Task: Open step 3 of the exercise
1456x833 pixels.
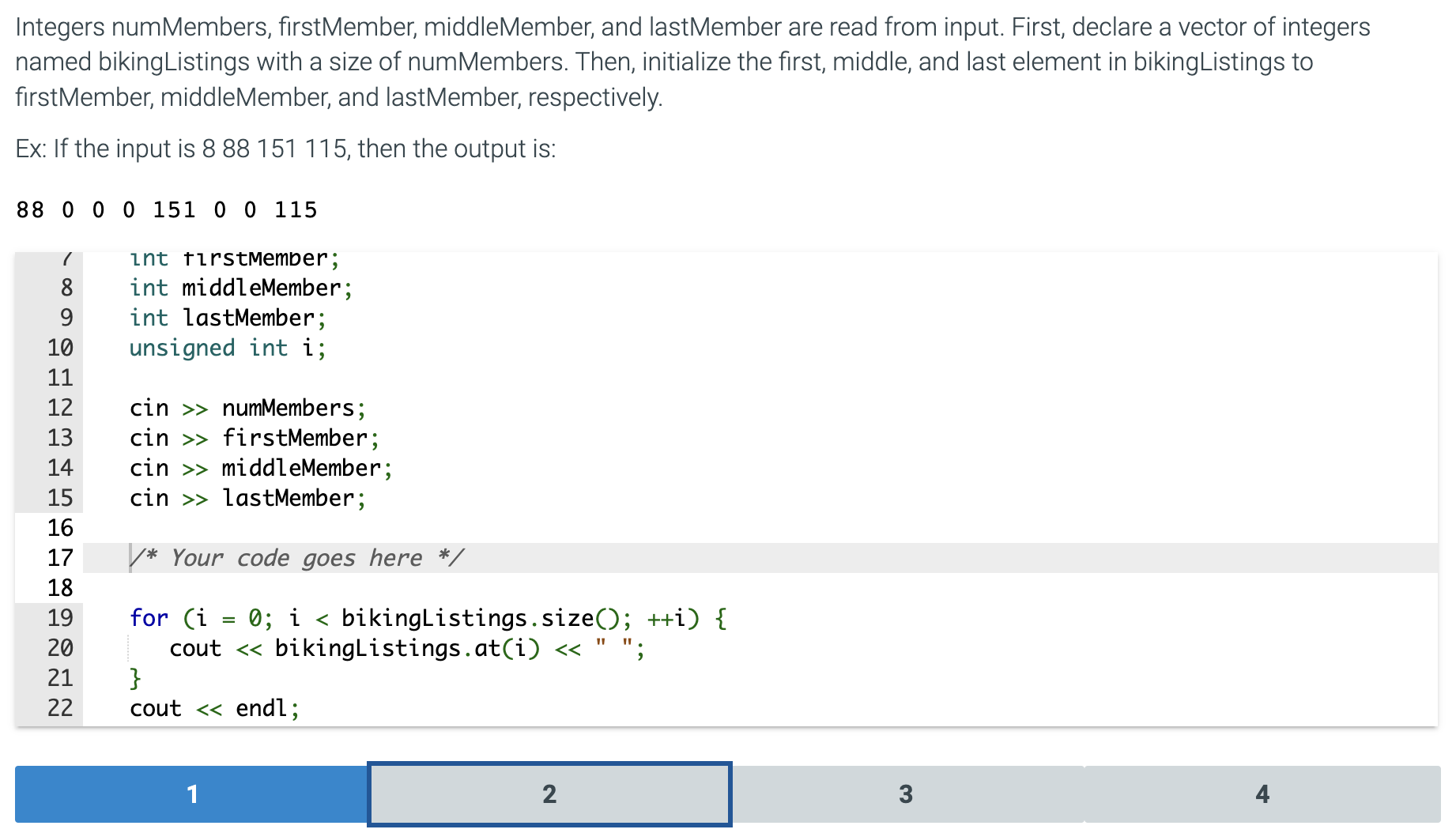Action: coord(906,794)
